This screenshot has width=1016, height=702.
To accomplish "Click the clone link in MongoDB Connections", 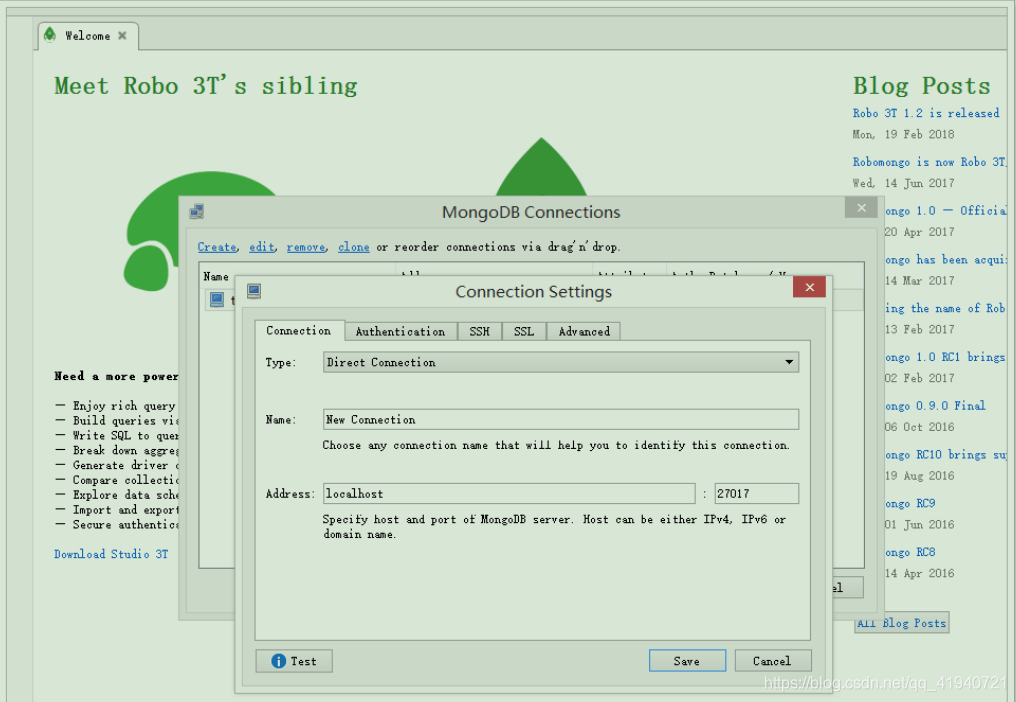I will pyautogui.click(x=354, y=247).
